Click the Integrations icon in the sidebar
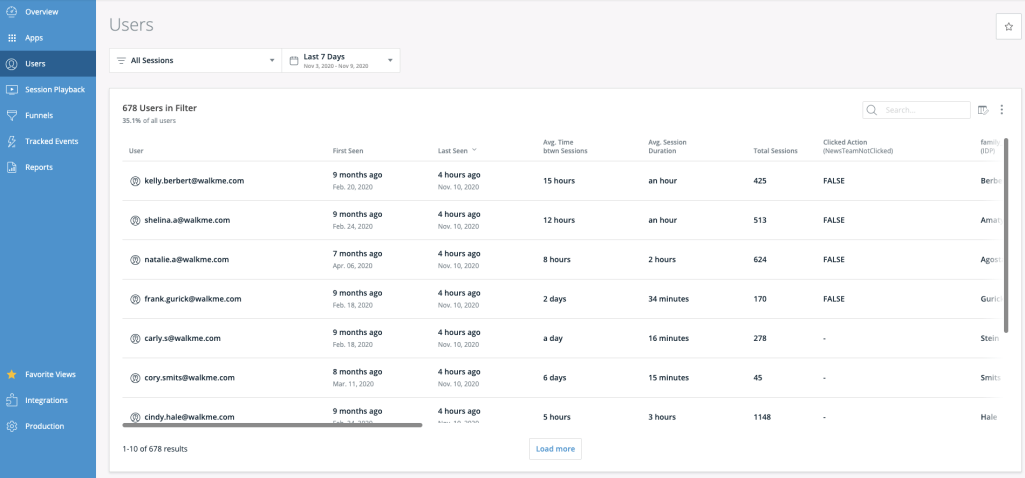Viewport: 1025px width, 478px height. point(12,400)
